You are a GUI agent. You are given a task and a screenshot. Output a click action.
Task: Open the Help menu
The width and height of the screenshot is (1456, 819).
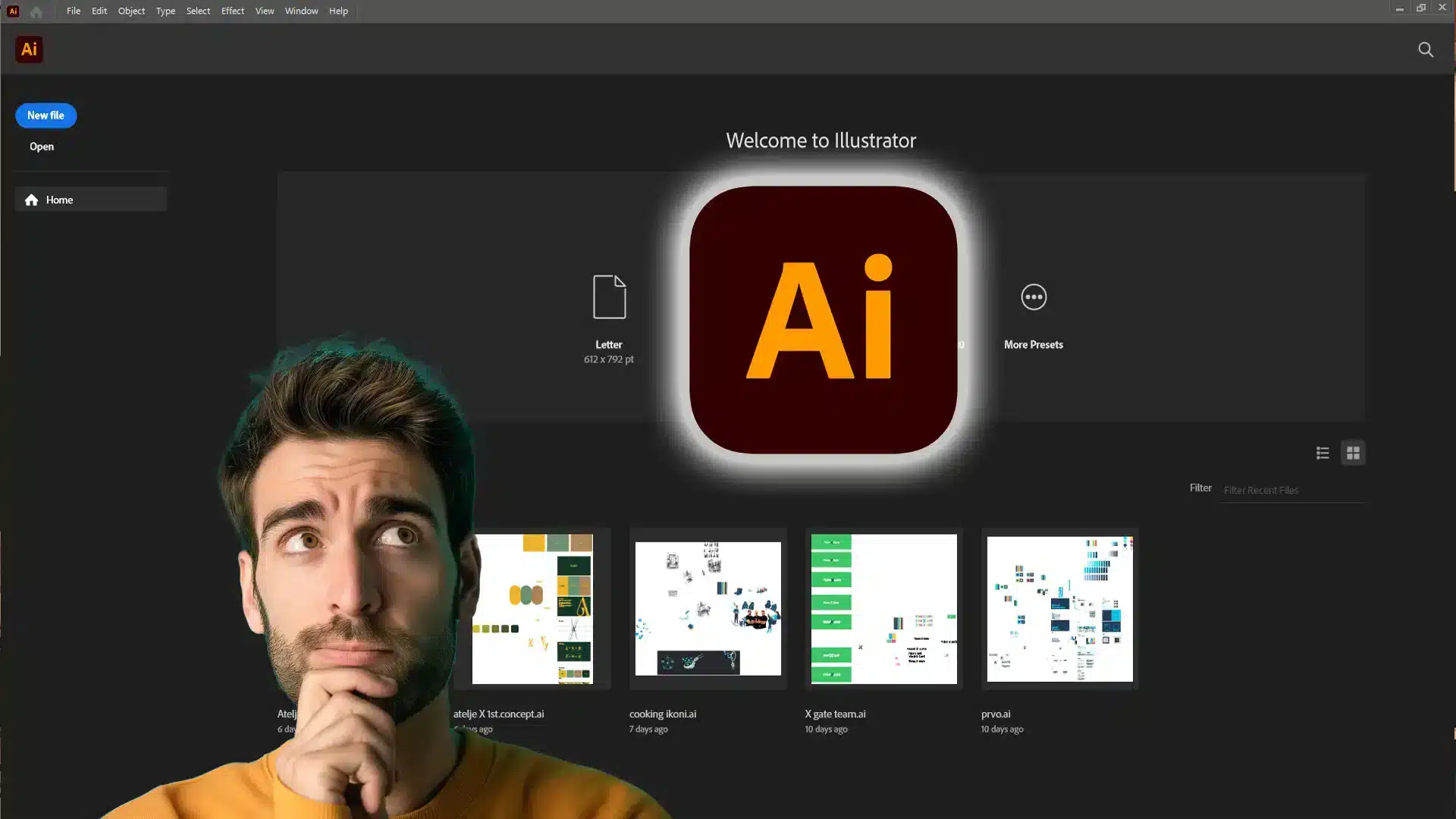[338, 11]
